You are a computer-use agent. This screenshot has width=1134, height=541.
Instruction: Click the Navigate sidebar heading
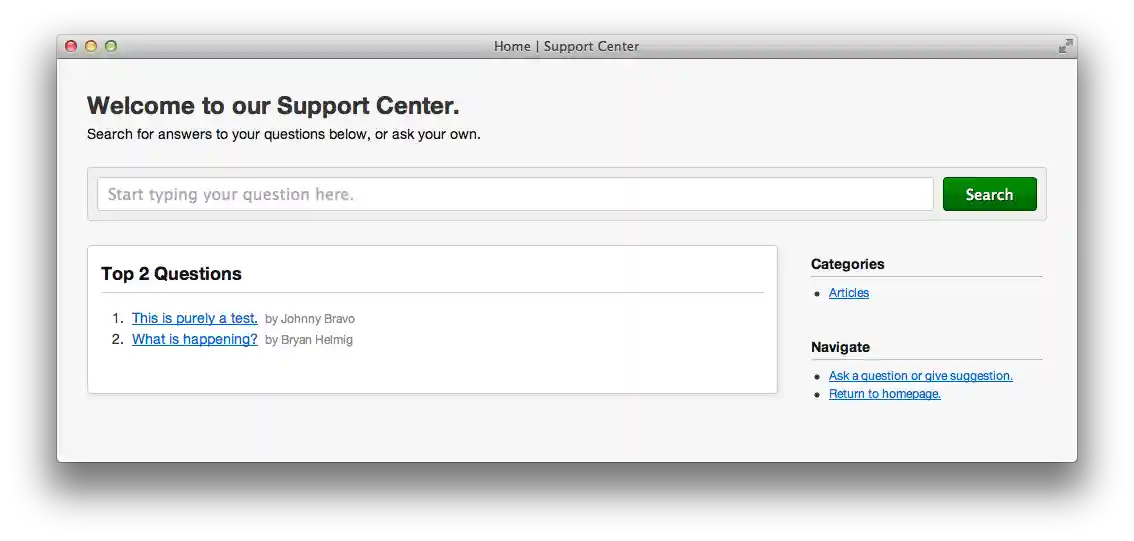pos(840,347)
